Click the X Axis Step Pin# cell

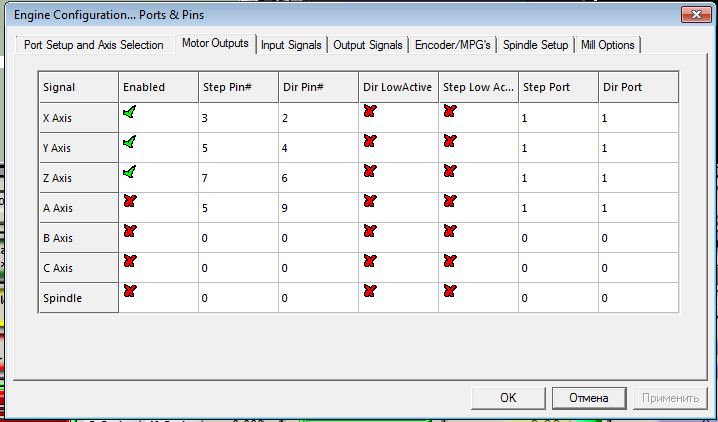click(x=238, y=118)
